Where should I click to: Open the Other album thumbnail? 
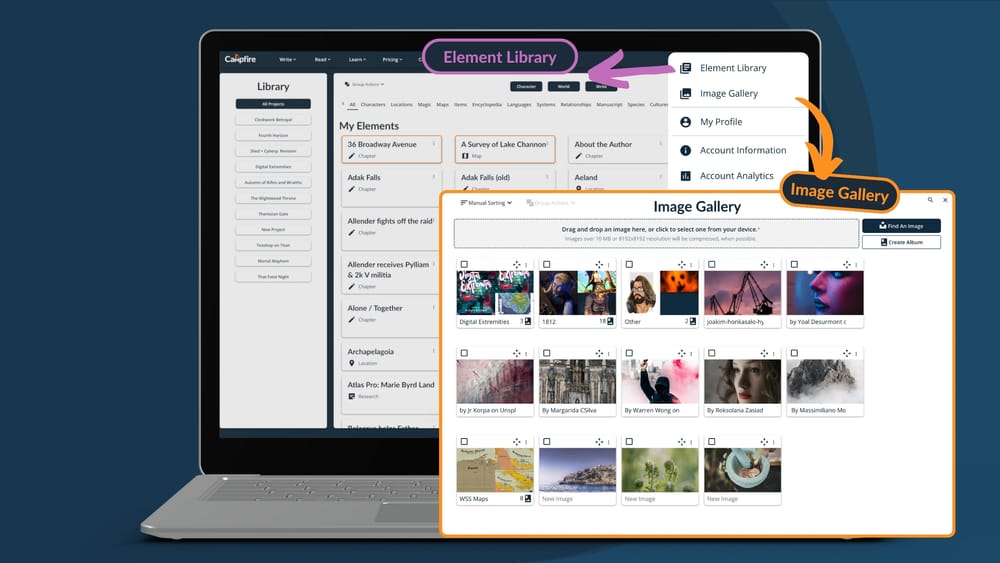click(x=658, y=292)
